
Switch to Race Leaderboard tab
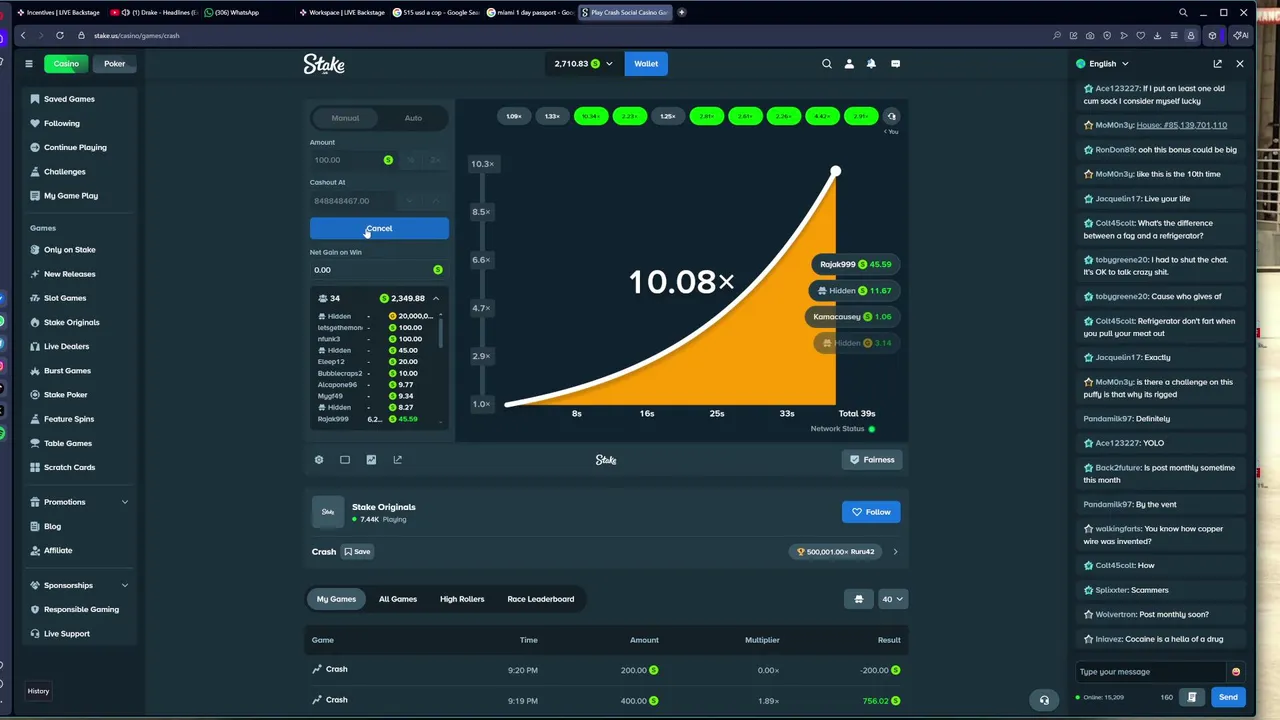point(541,599)
